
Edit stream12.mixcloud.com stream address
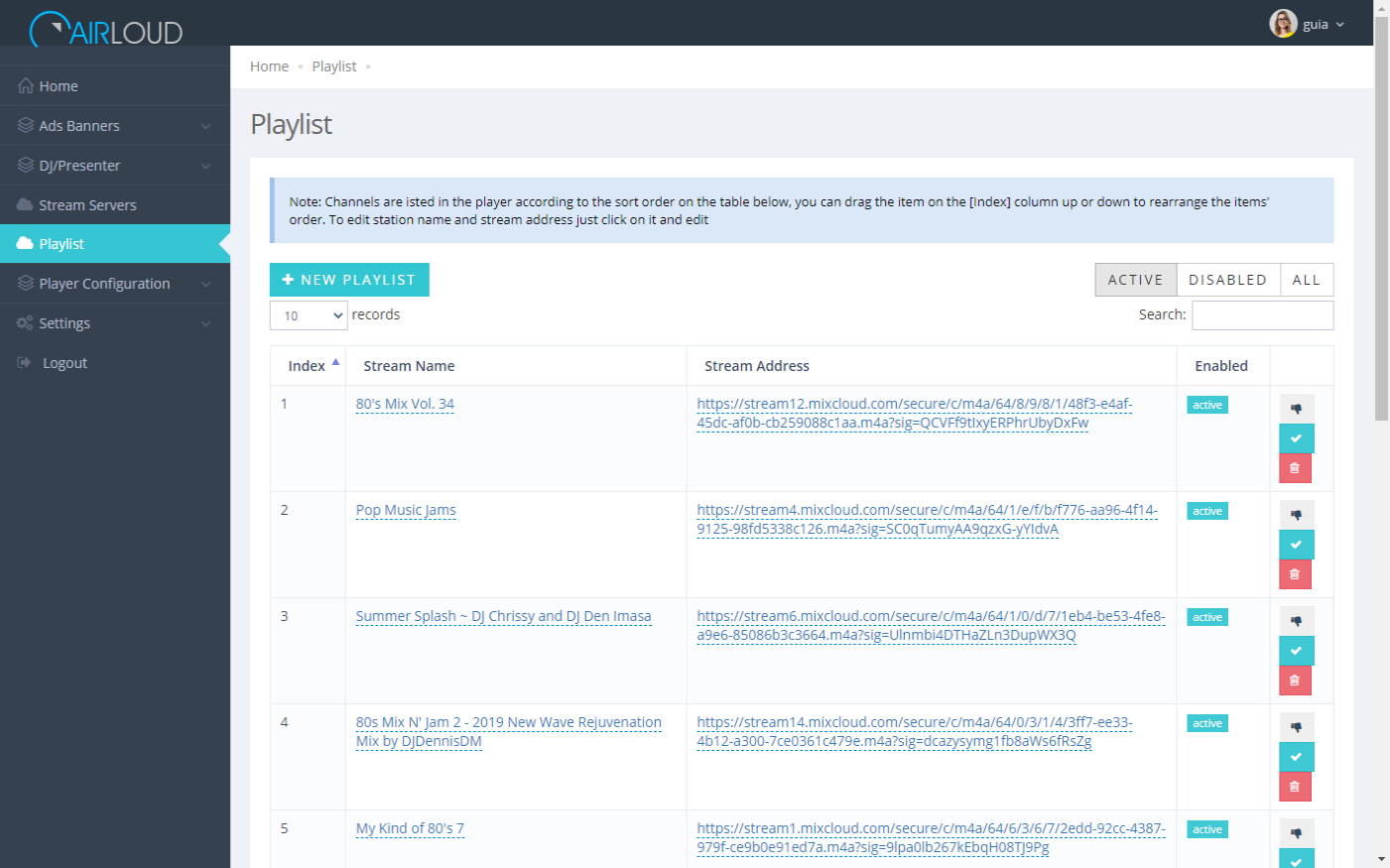(x=914, y=413)
